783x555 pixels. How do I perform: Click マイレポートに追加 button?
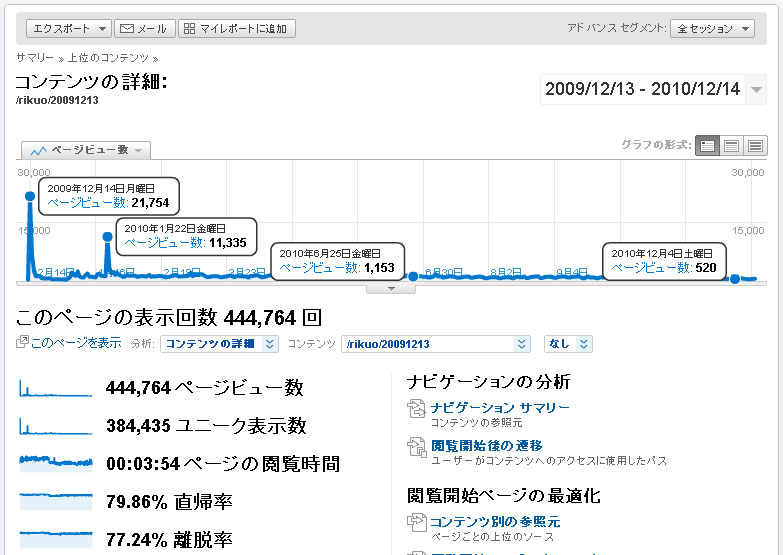(x=237, y=28)
